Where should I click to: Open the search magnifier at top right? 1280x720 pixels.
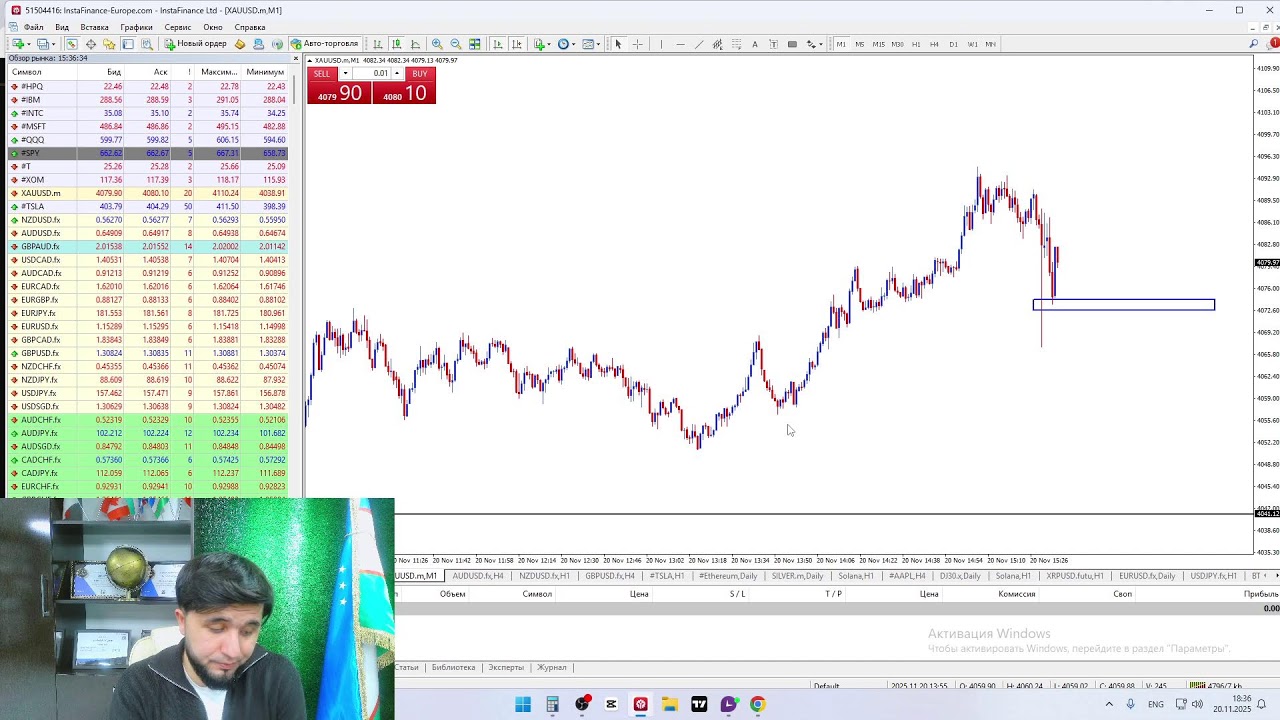click(1254, 44)
